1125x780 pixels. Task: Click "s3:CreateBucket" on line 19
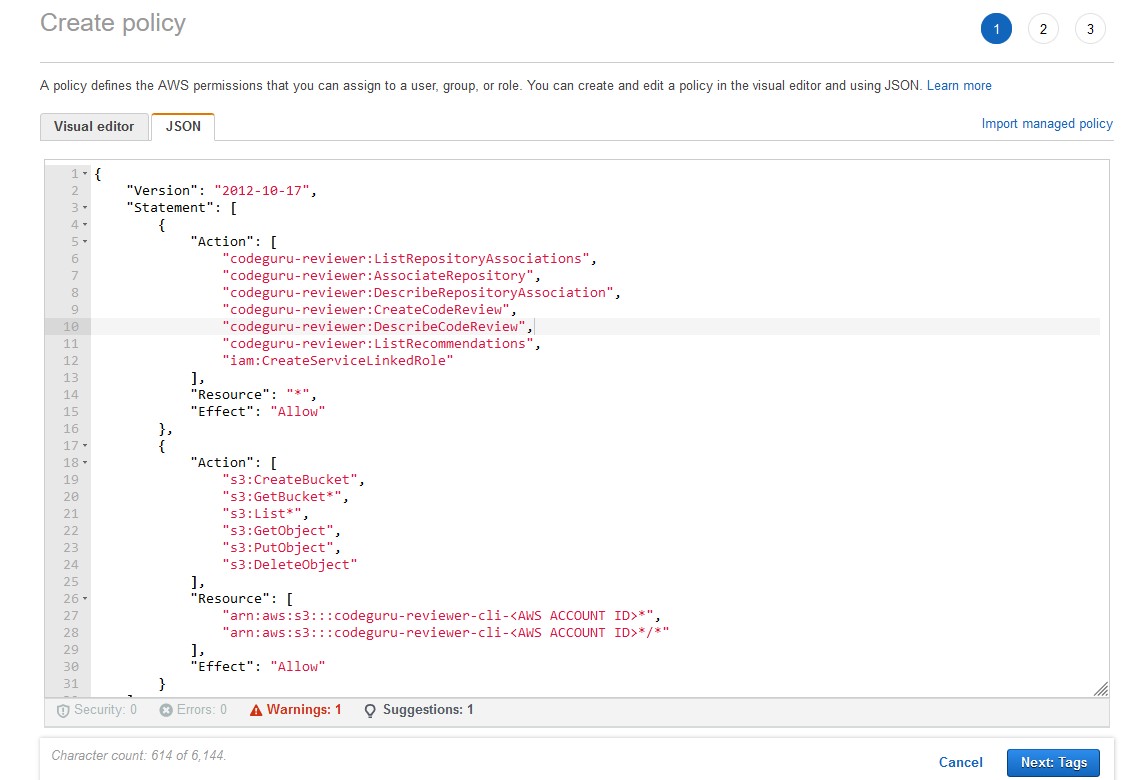pyautogui.click(x=290, y=479)
